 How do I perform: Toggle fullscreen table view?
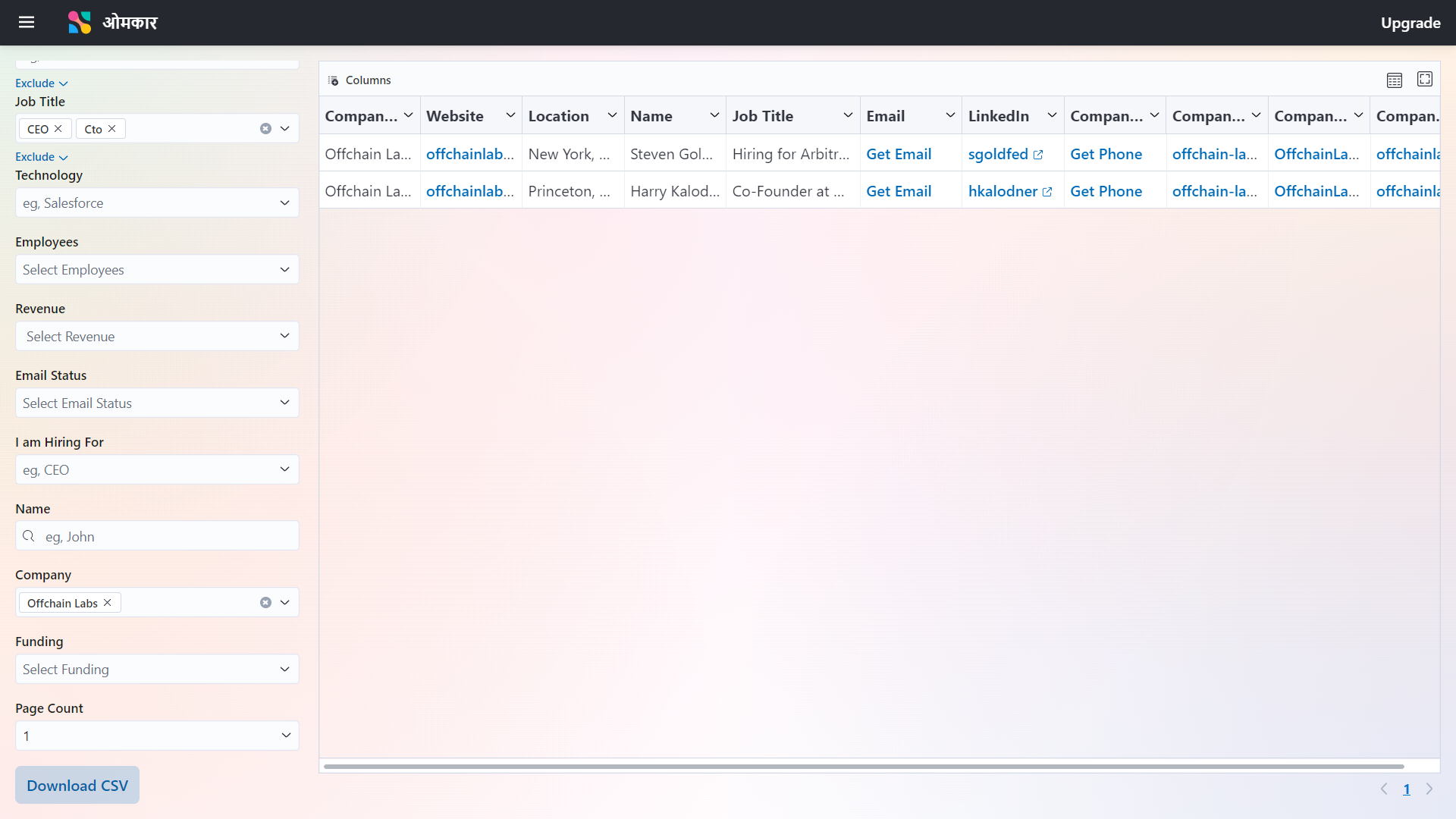tap(1425, 79)
